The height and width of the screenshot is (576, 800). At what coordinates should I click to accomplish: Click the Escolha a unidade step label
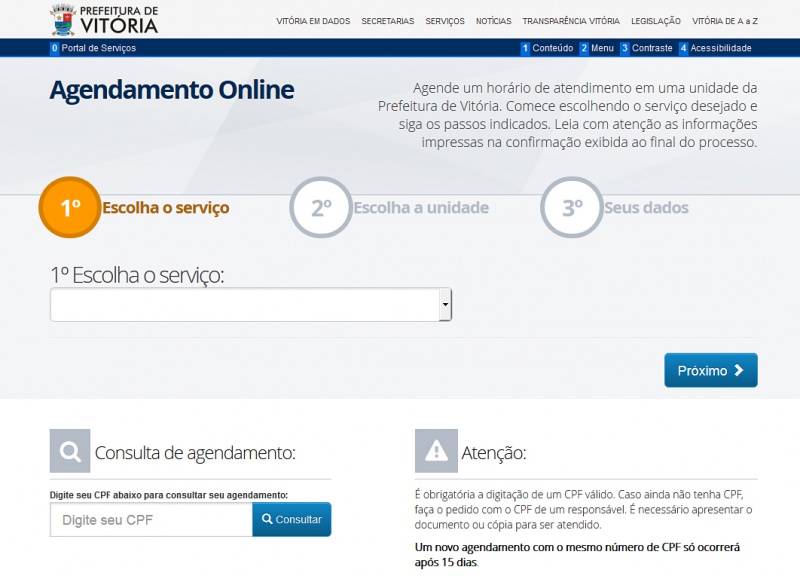(x=421, y=208)
